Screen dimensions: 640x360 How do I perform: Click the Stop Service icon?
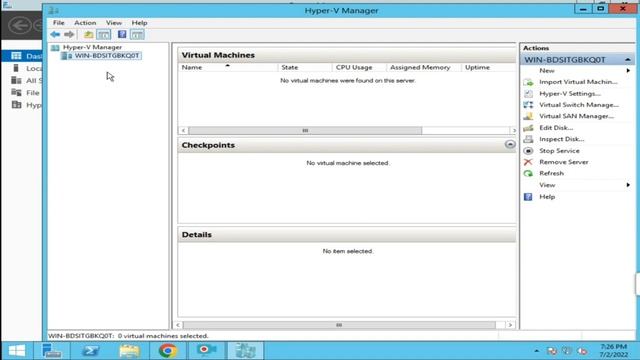pyautogui.click(x=528, y=151)
